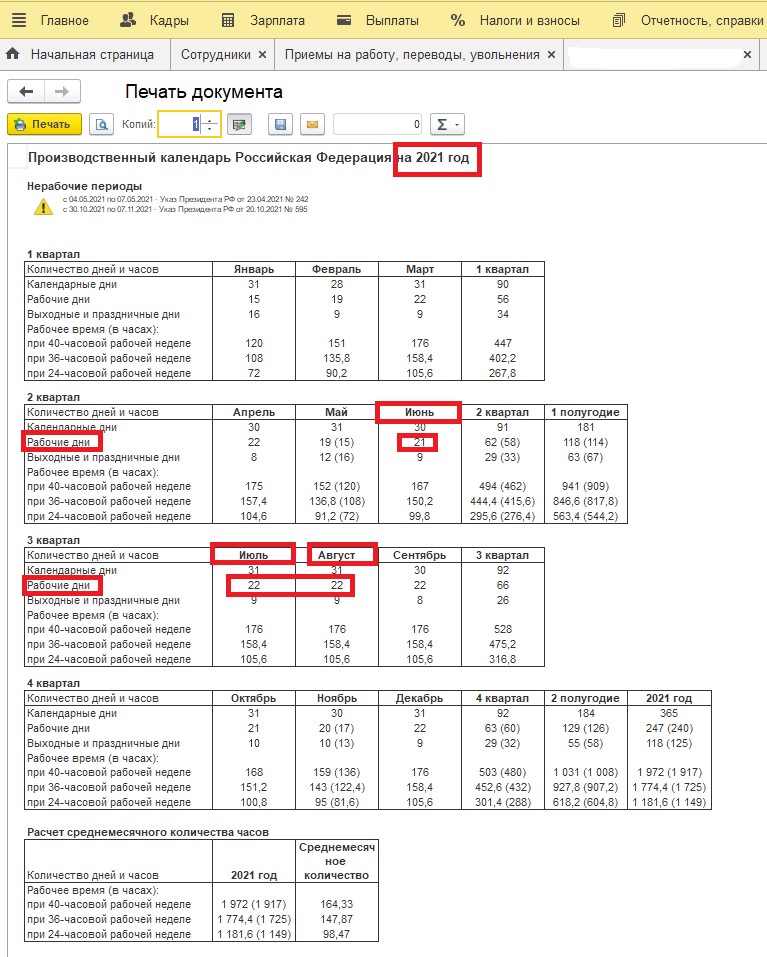
Task: Click the Сентябрь column header
Action: tap(420, 555)
